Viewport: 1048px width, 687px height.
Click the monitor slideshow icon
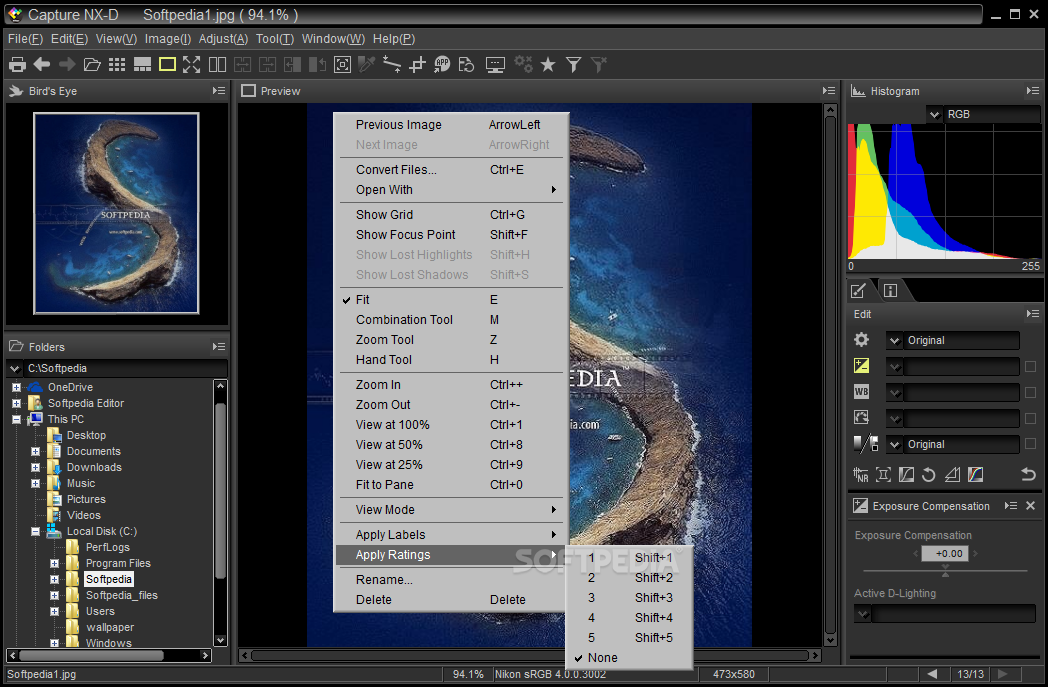(495, 64)
